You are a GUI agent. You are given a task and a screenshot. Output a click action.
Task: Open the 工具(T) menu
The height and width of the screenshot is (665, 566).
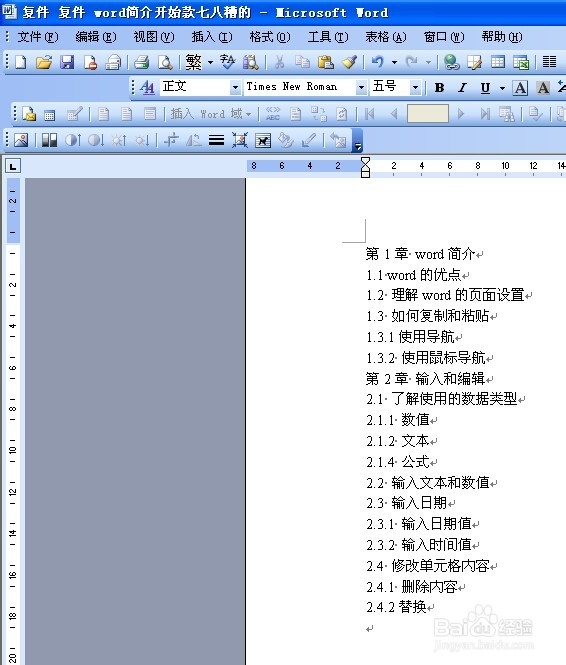tap(328, 37)
